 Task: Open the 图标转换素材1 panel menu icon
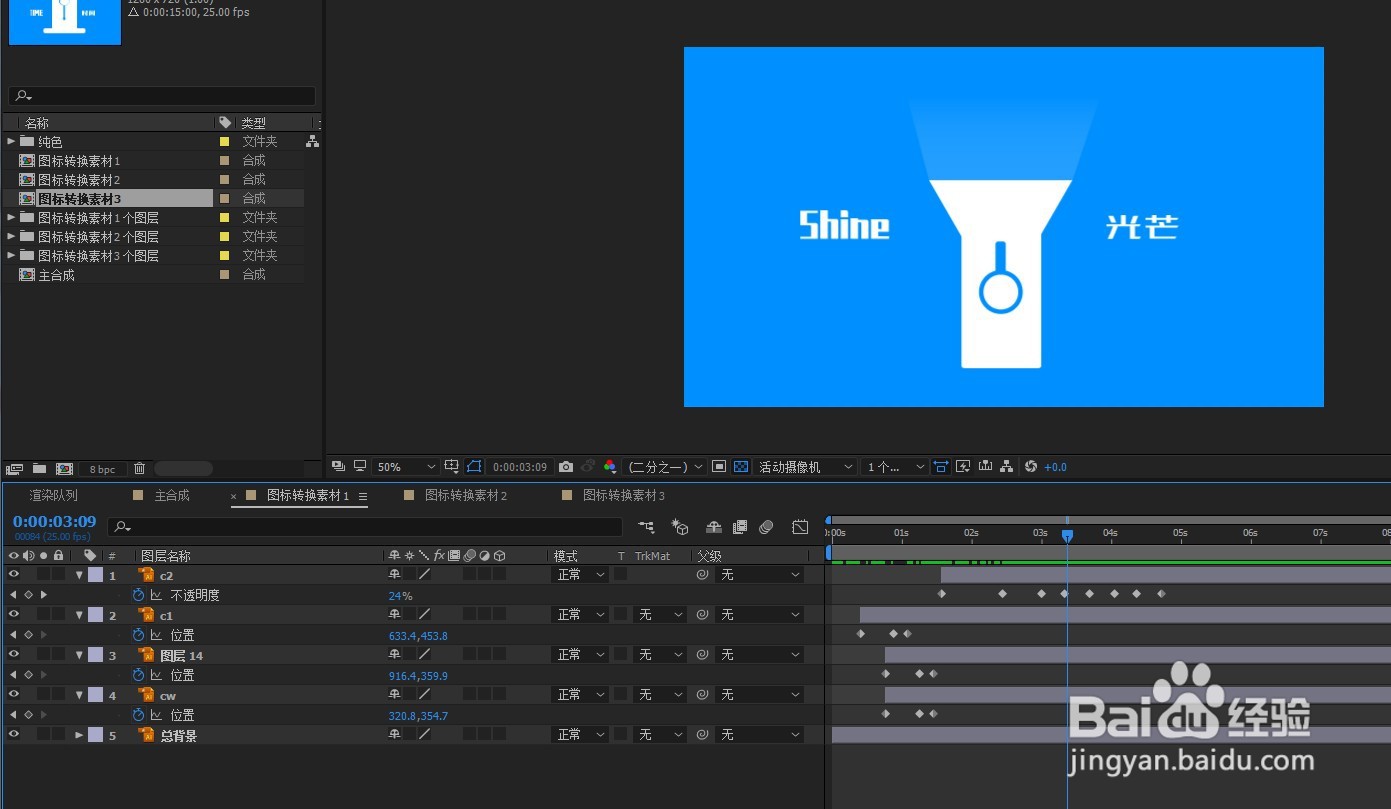tap(363, 496)
